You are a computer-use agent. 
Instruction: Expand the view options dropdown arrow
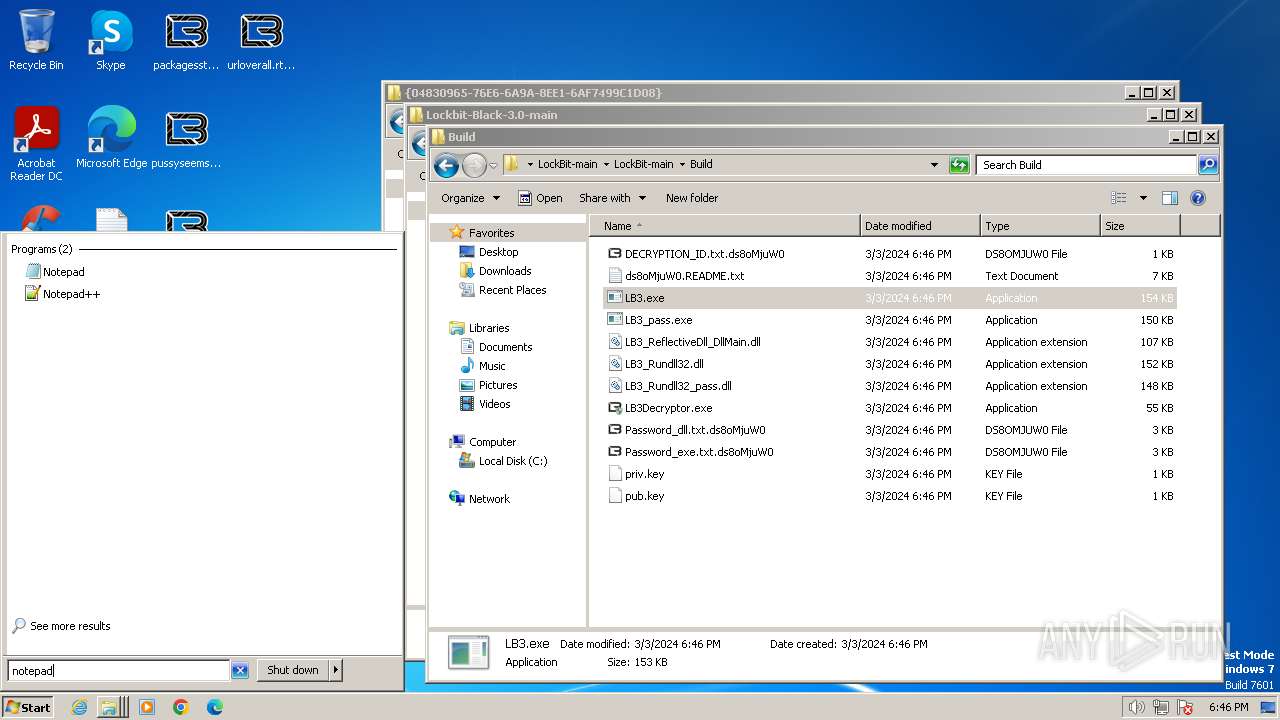pyautogui.click(x=1143, y=198)
